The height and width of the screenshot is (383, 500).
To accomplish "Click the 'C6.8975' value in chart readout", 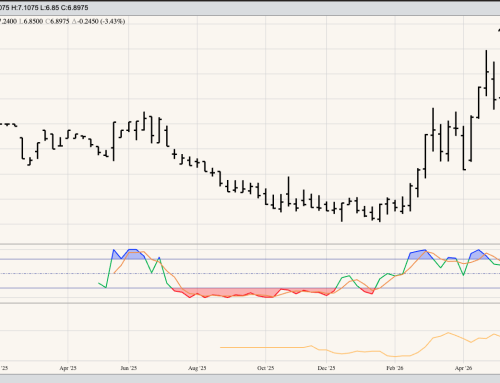I will coord(57,21).
